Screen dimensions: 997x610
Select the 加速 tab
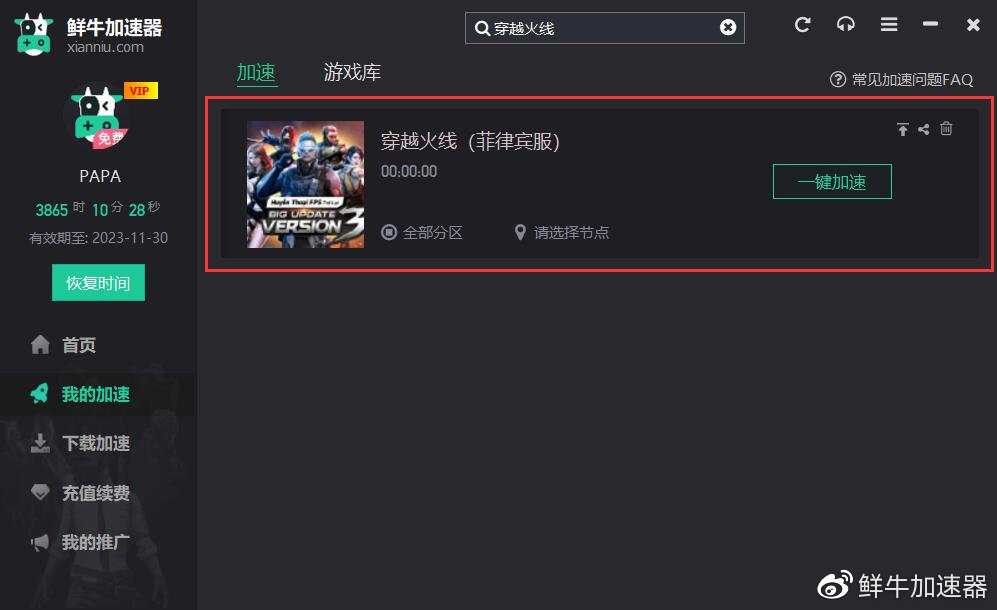(256, 72)
